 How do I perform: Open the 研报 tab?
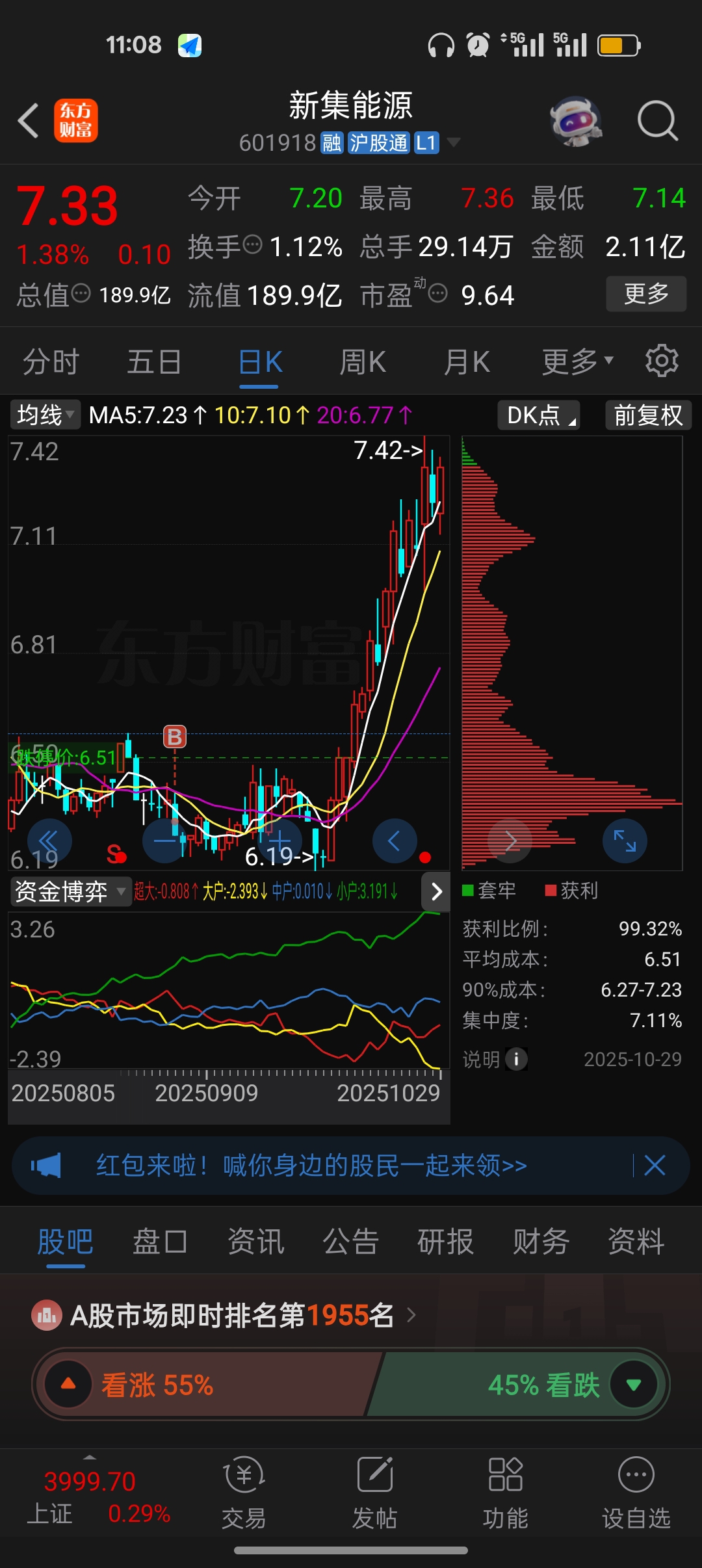click(x=445, y=1242)
